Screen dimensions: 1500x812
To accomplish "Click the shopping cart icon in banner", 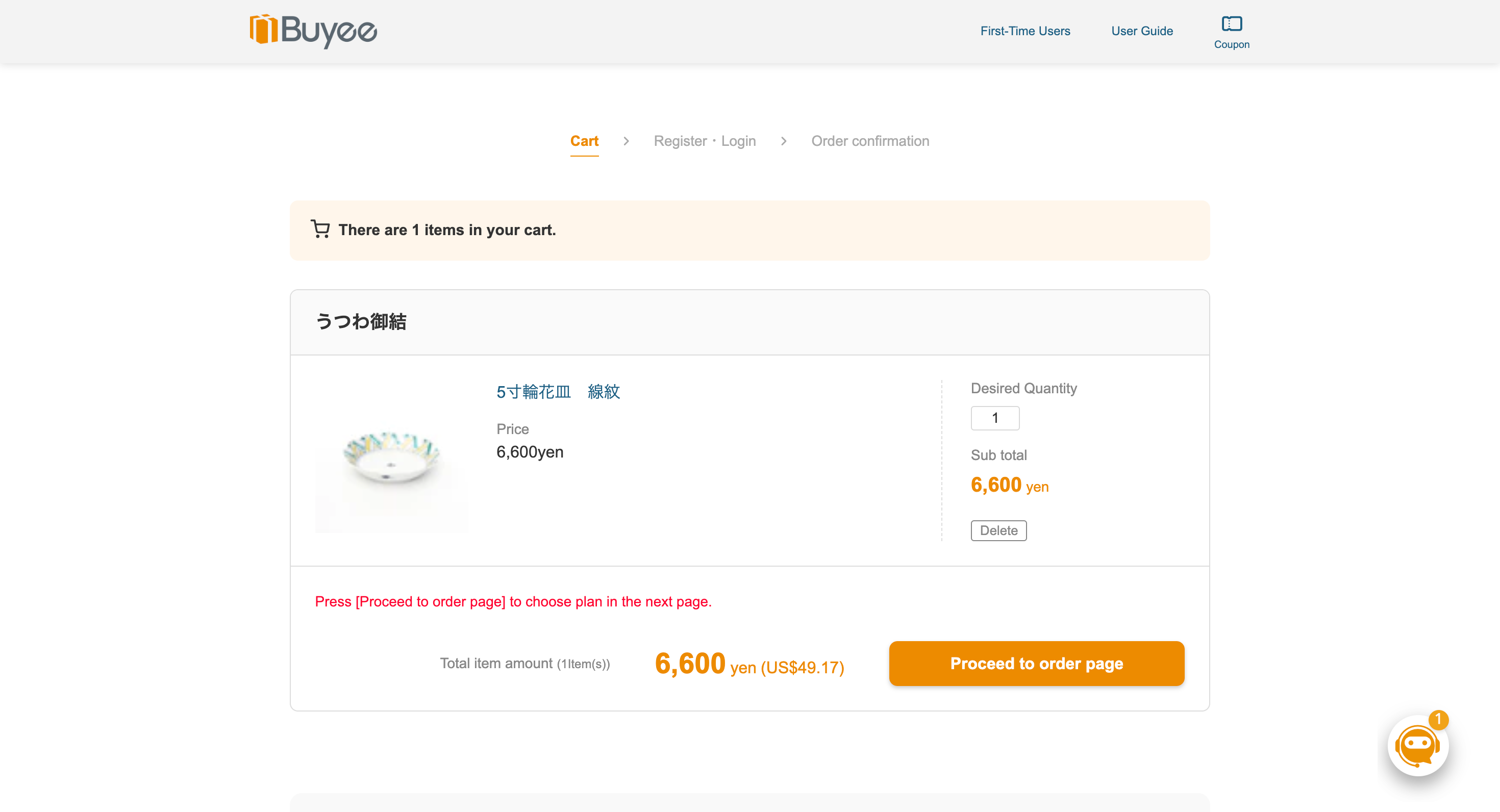I will [320, 230].
